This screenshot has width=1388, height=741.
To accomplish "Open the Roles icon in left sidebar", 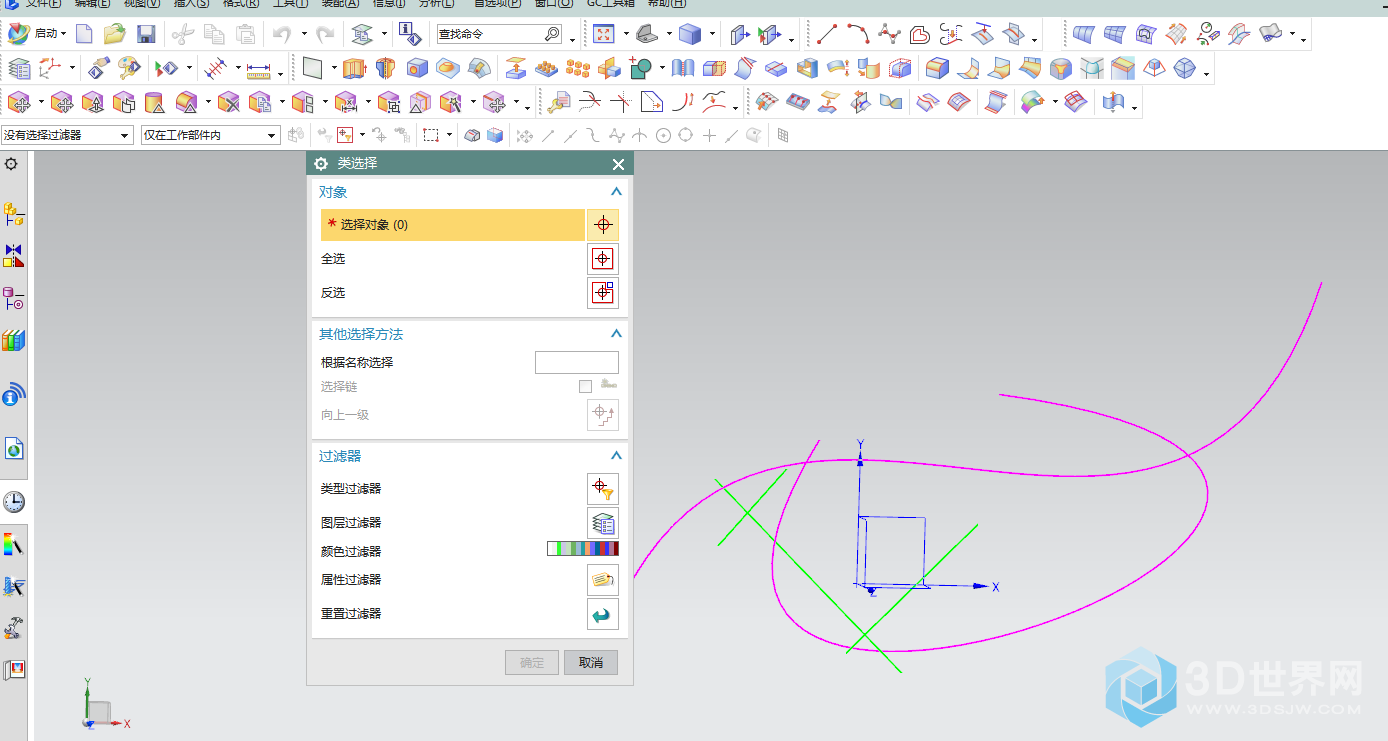I will coord(14,669).
